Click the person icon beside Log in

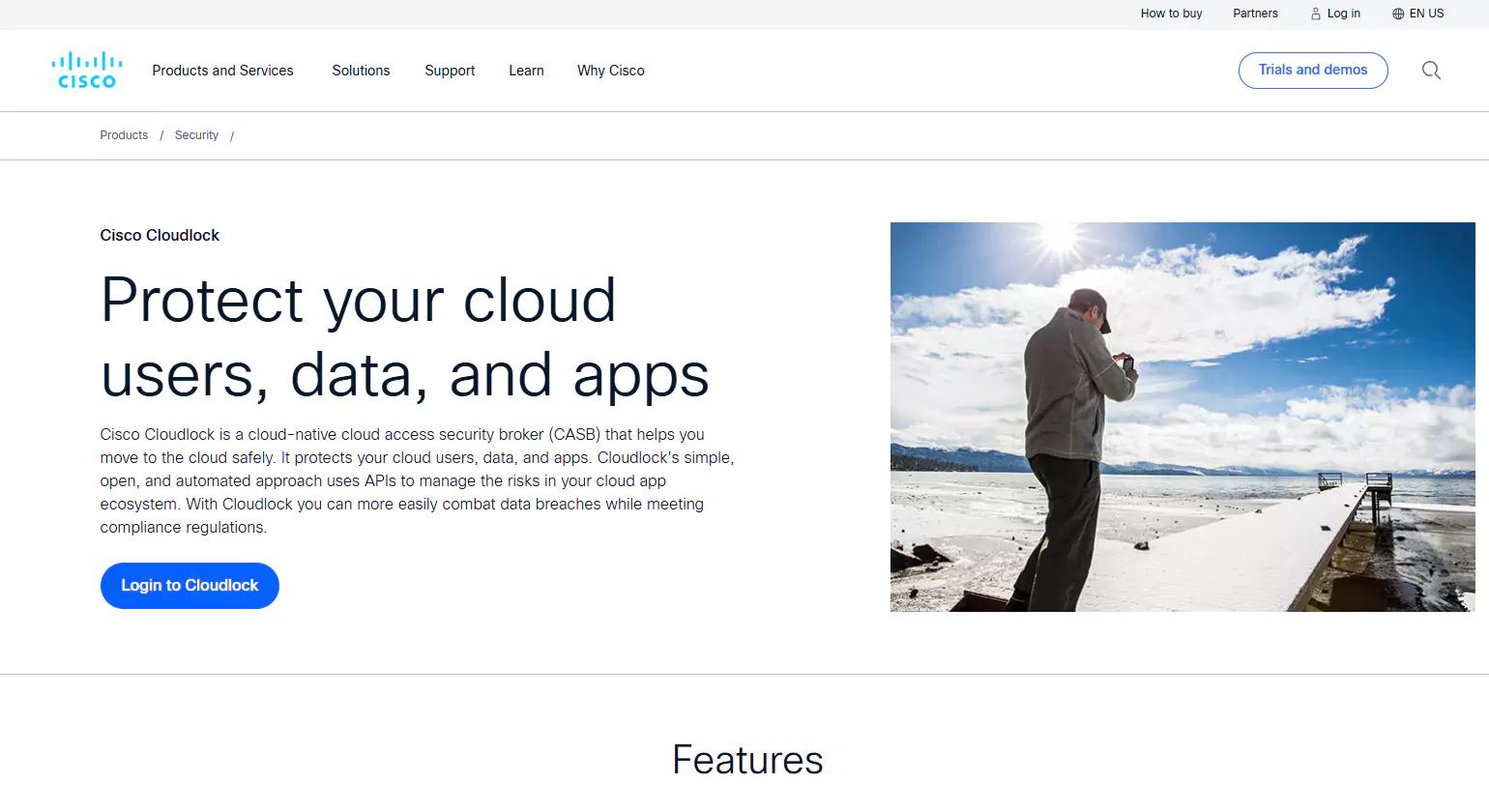pos(1314,14)
